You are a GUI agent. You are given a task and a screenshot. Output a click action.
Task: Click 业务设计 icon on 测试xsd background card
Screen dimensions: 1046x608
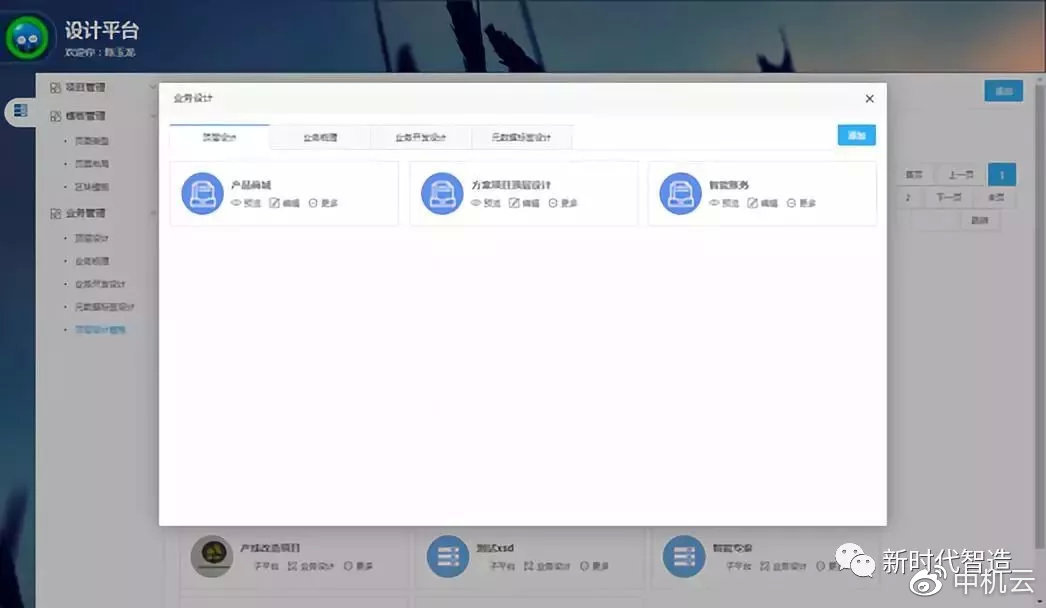528,566
